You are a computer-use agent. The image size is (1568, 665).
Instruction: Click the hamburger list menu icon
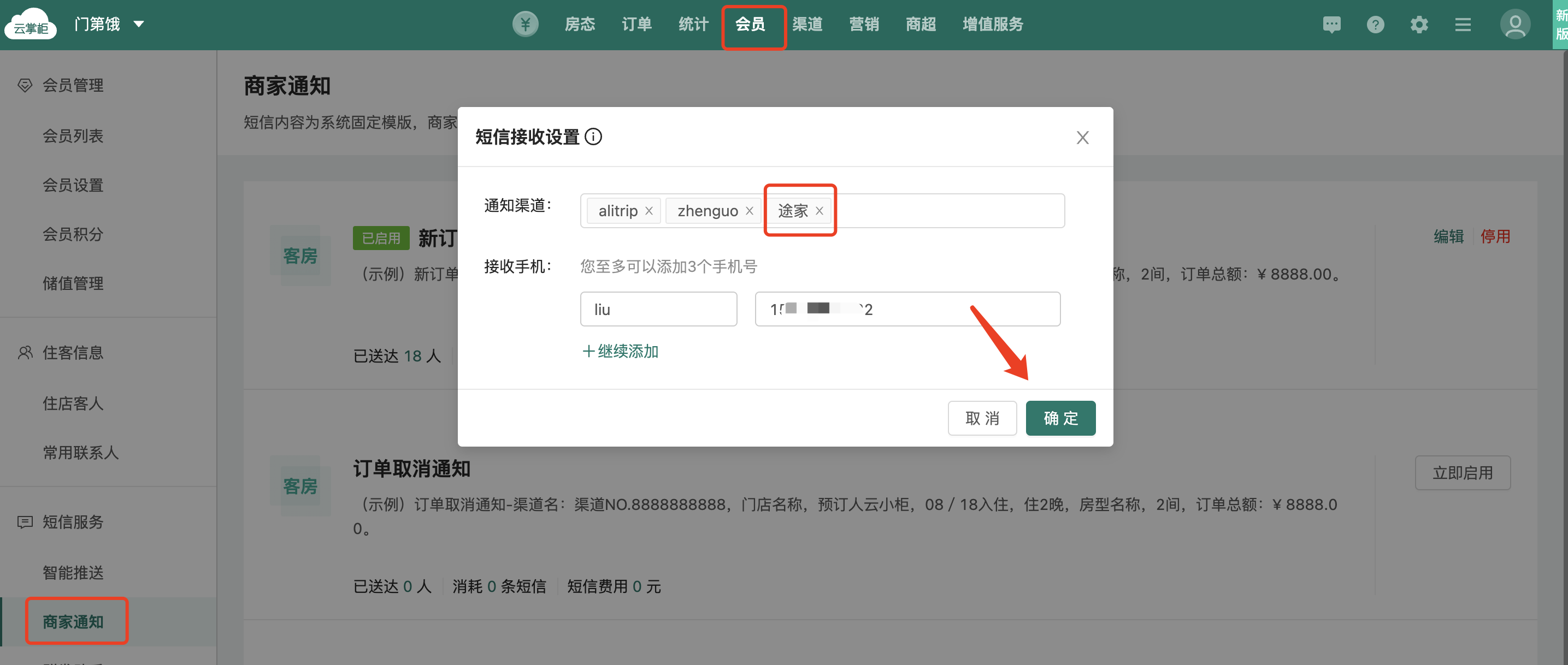click(x=1463, y=25)
